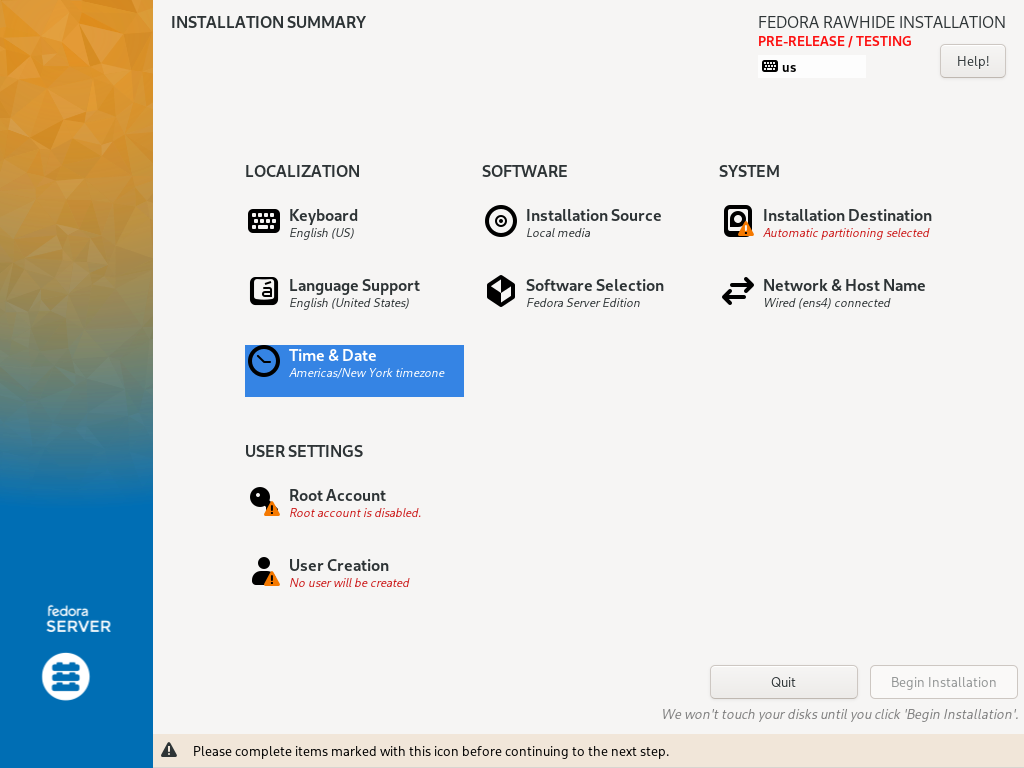The width and height of the screenshot is (1024, 768).
Task: Click 'Automatic partitioning selected' status text
Action: pos(846,233)
